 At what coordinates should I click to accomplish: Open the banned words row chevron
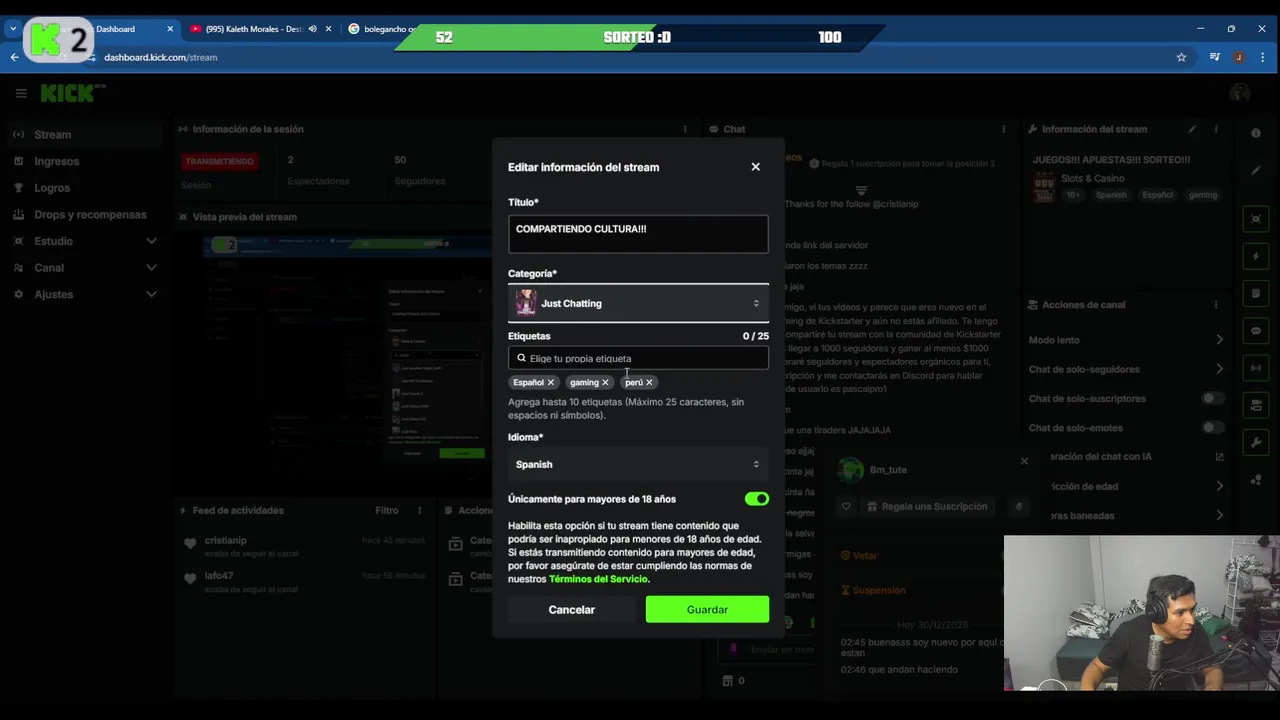pos(1219,516)
